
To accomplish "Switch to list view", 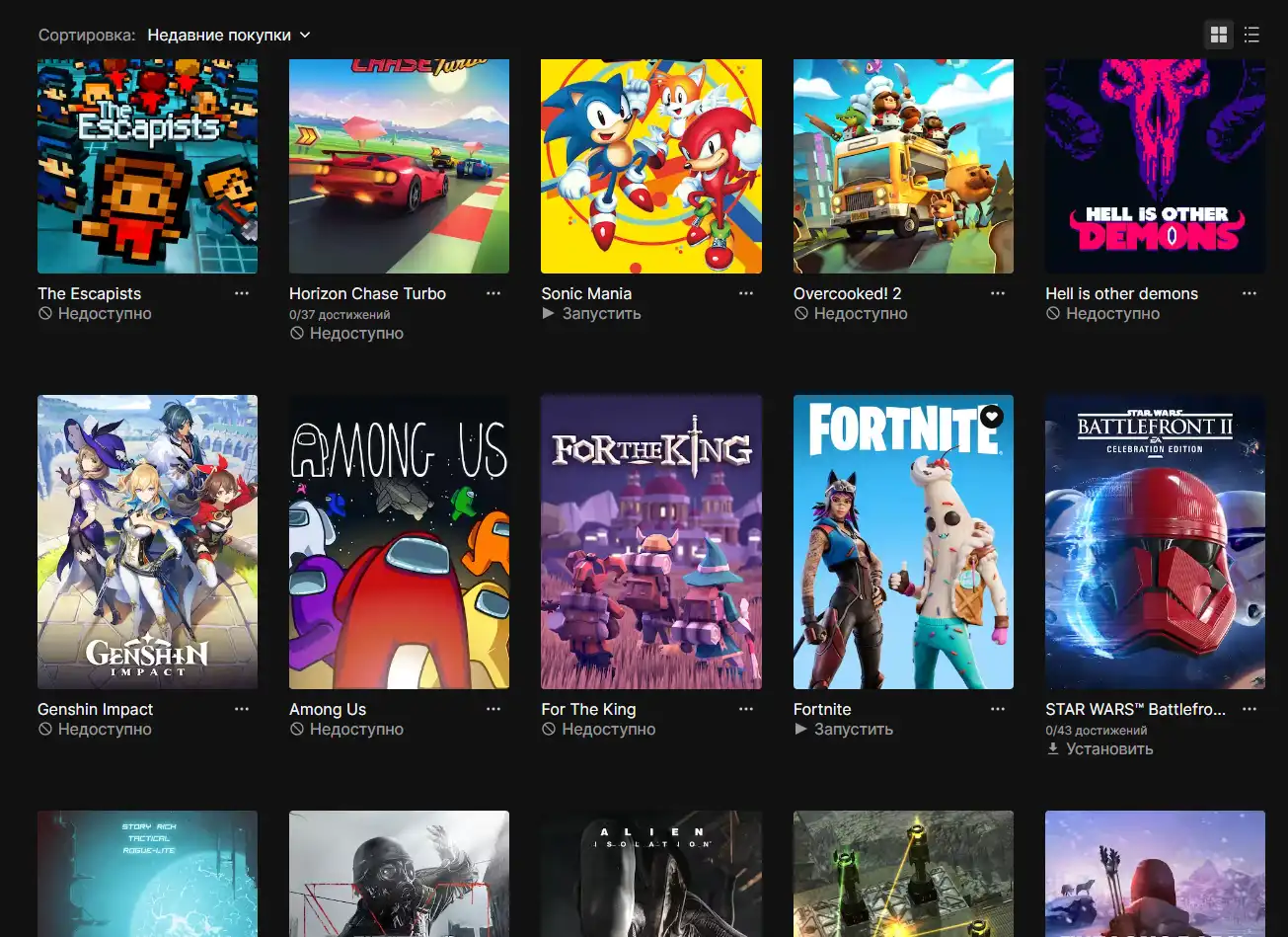I will tap(1251, 35).
